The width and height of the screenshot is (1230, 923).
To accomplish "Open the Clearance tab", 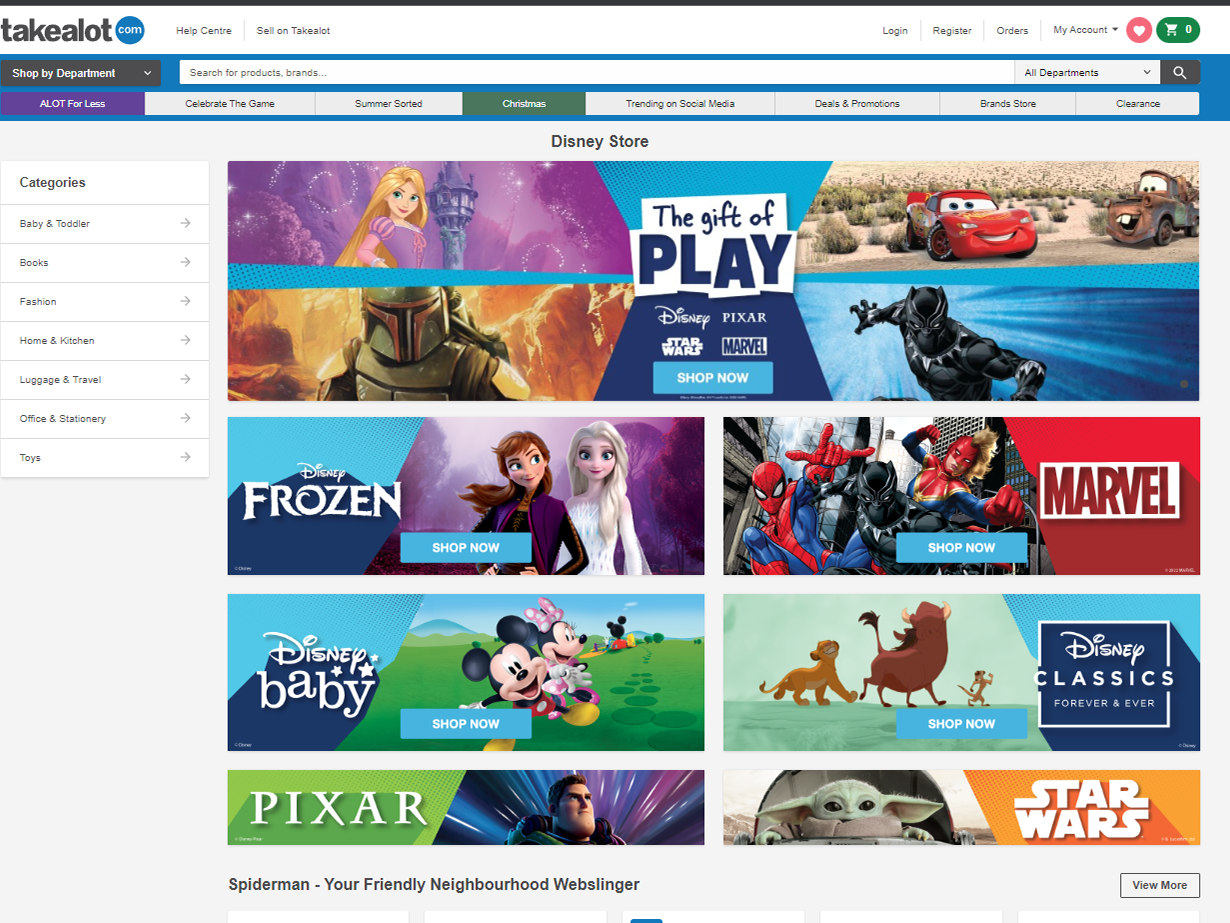I will 1138,103.
